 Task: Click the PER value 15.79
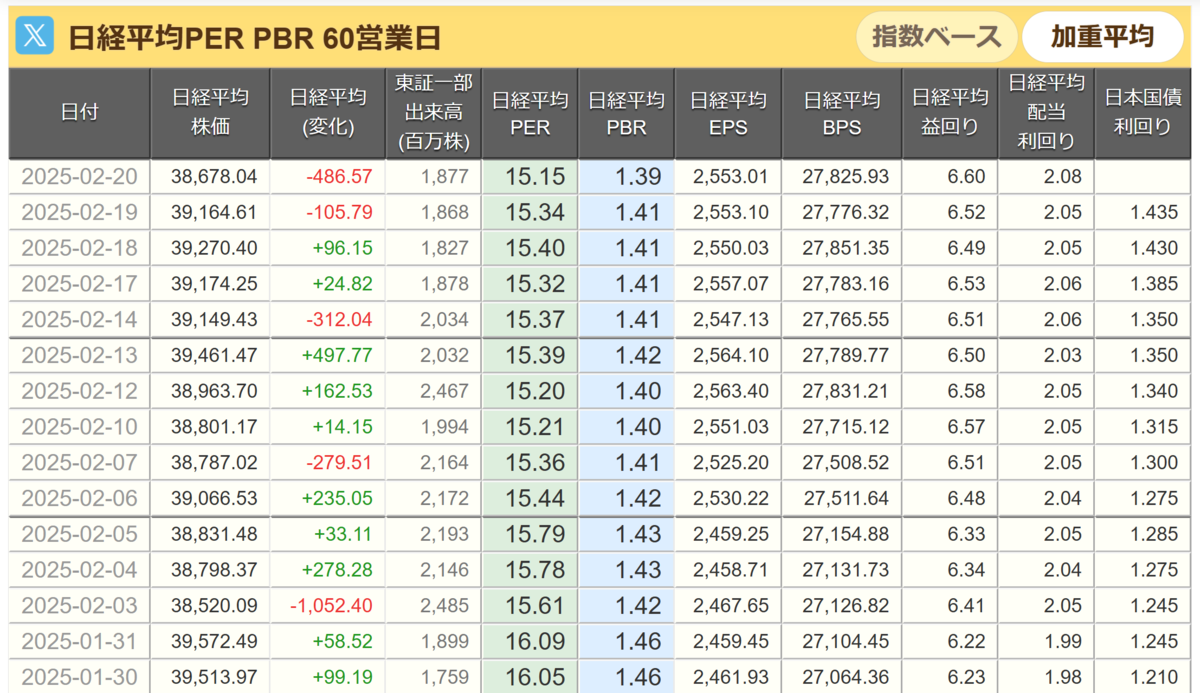tap(535, 534)
